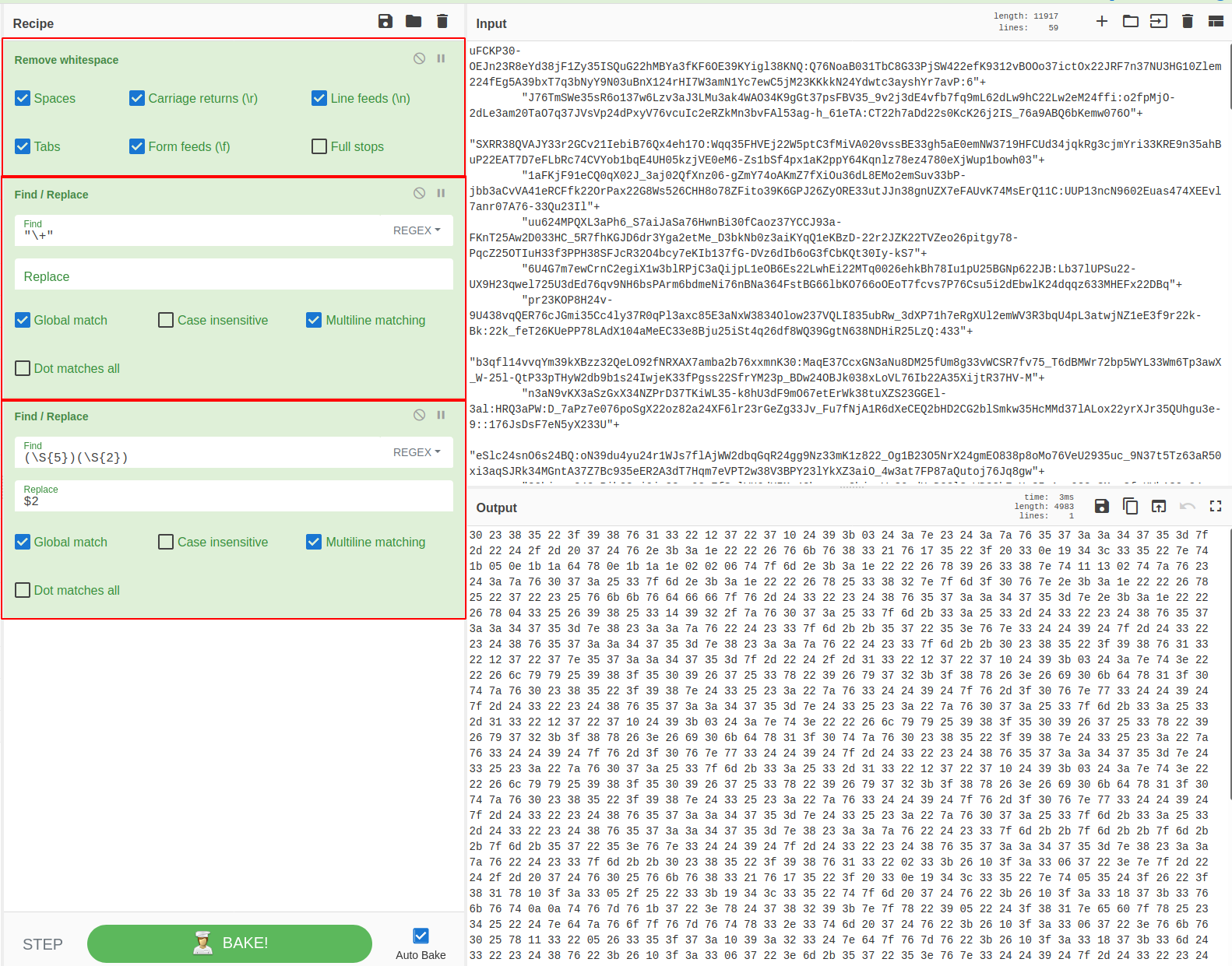Open REGEX dropdown for the "\+" find field
The width and height of the screenshot is (1232, 966).
[417, 230]
